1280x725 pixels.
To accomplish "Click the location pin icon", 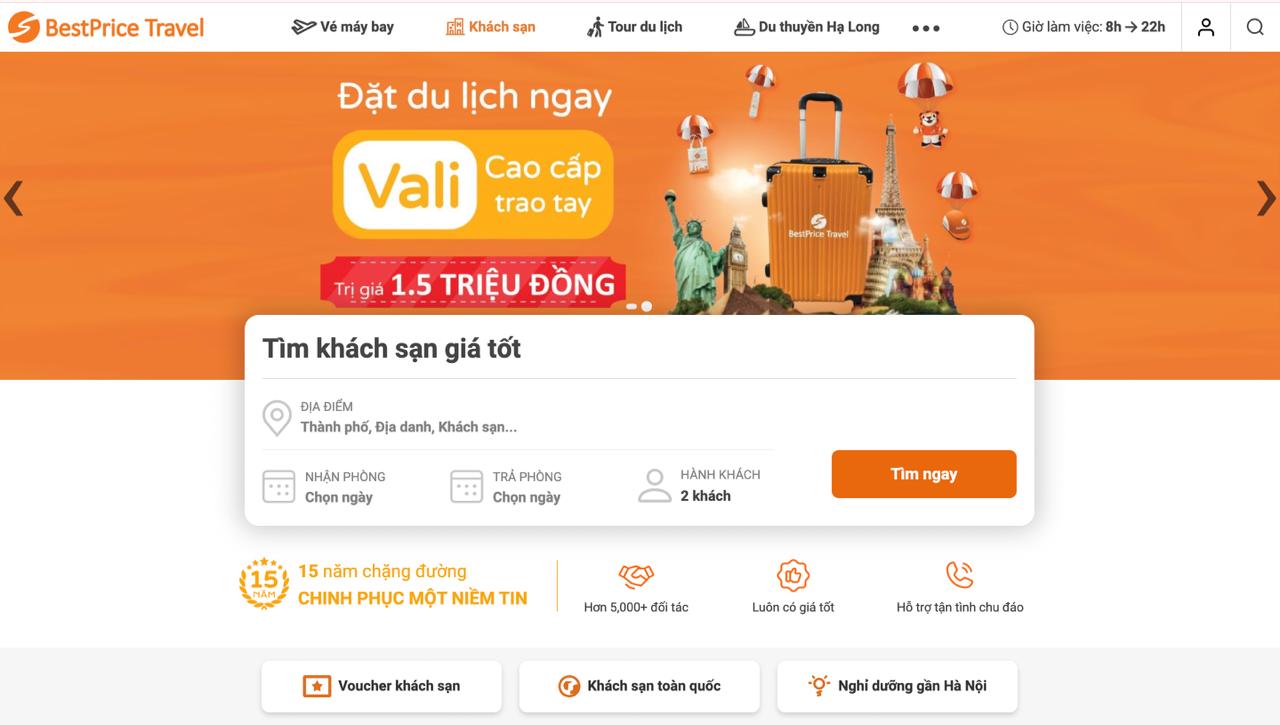I will click(x=277, y=418).
